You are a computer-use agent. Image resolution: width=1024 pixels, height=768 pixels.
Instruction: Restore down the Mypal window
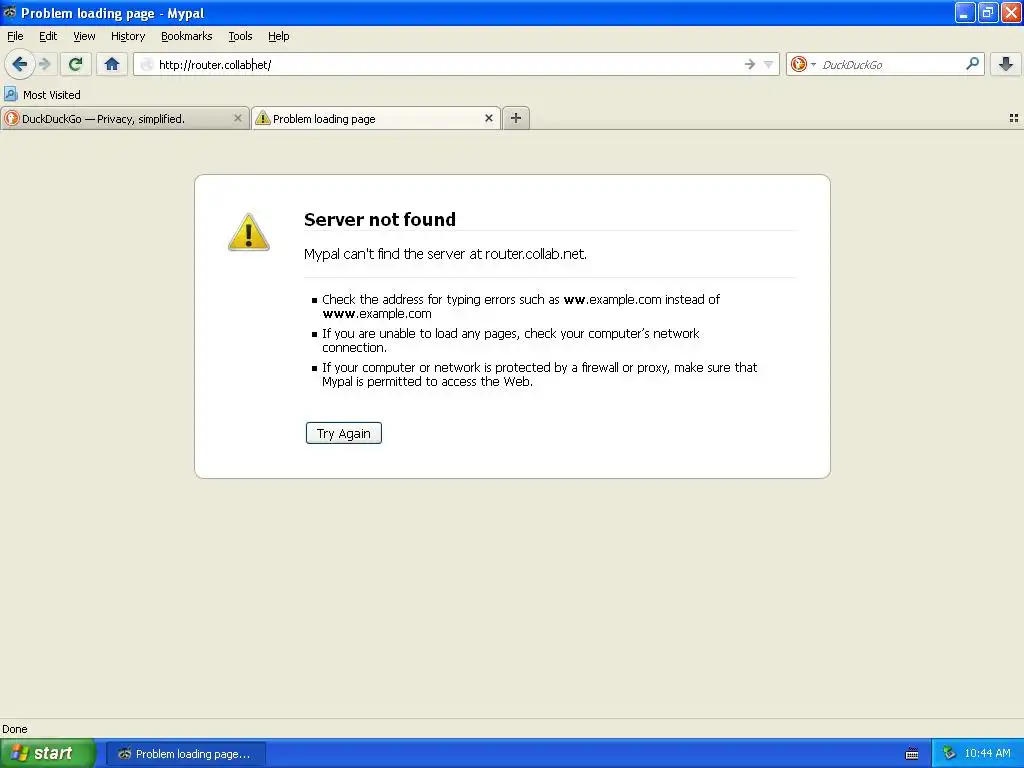(x=987, y=12)
